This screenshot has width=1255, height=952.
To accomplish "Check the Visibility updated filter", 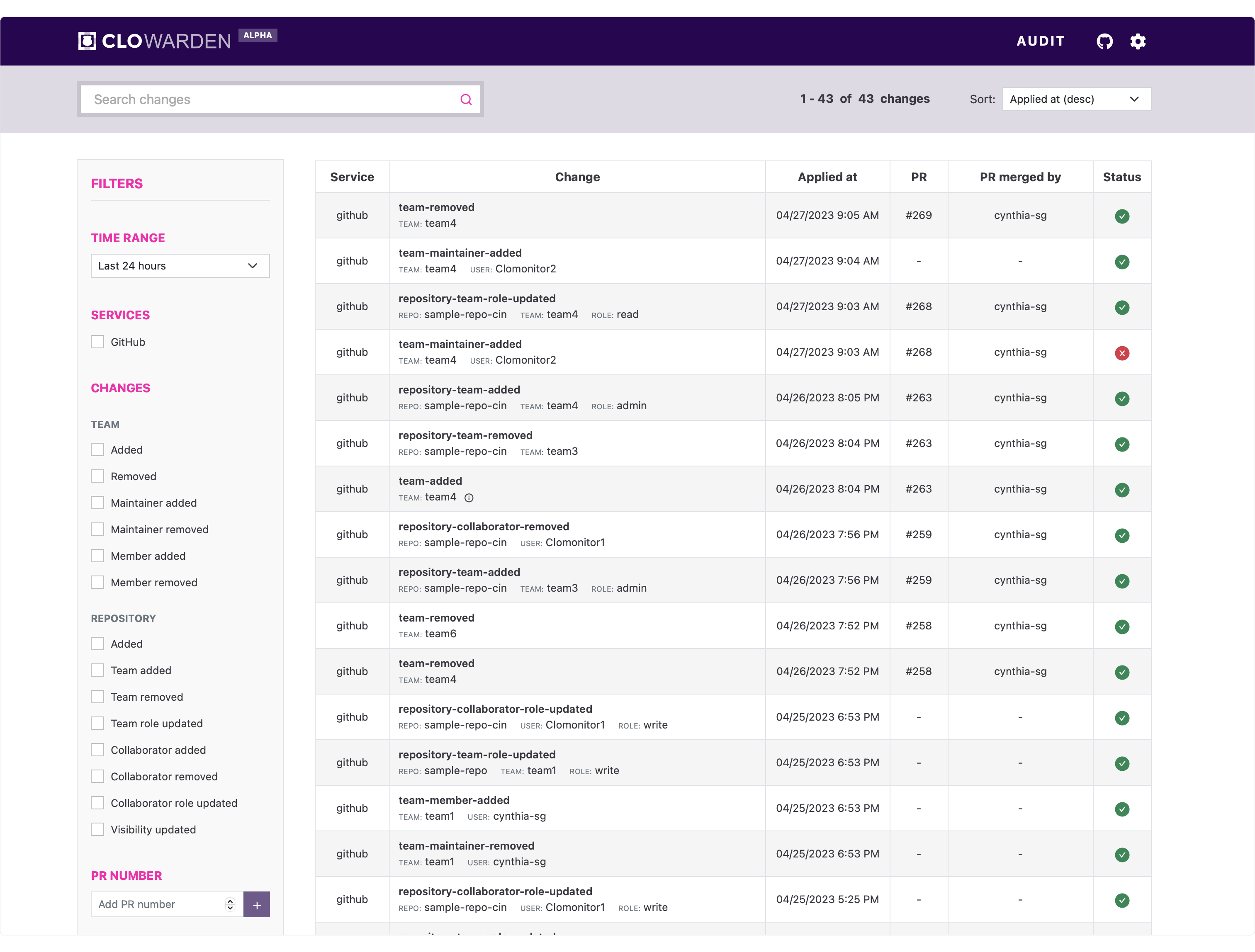I will [x=97, y=830].
